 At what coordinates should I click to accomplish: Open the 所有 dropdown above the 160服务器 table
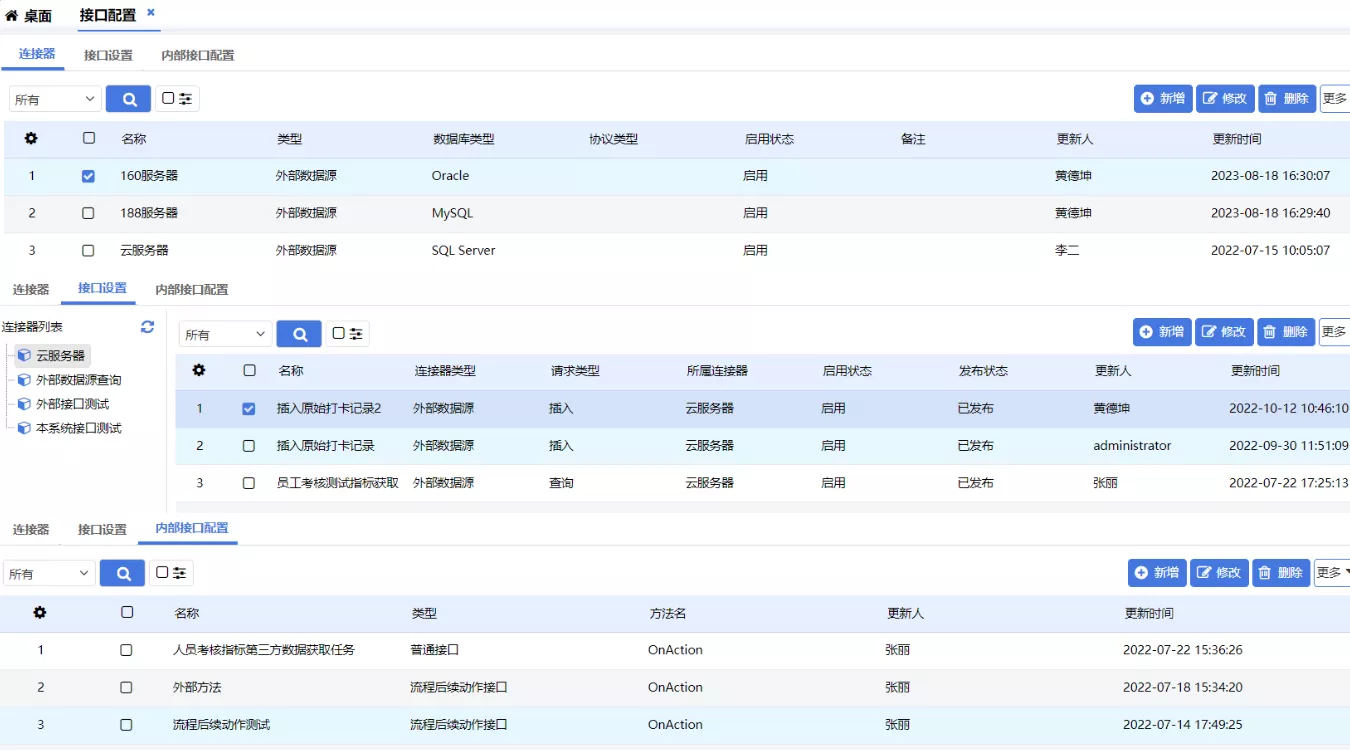click(x=56, y=99)
